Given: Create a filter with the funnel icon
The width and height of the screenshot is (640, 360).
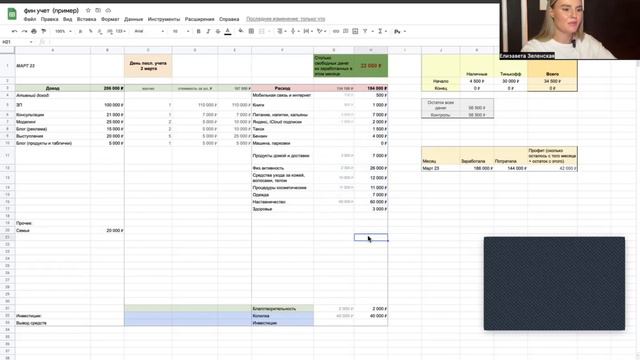Looking at the screenshot, I should pos(365,31).
